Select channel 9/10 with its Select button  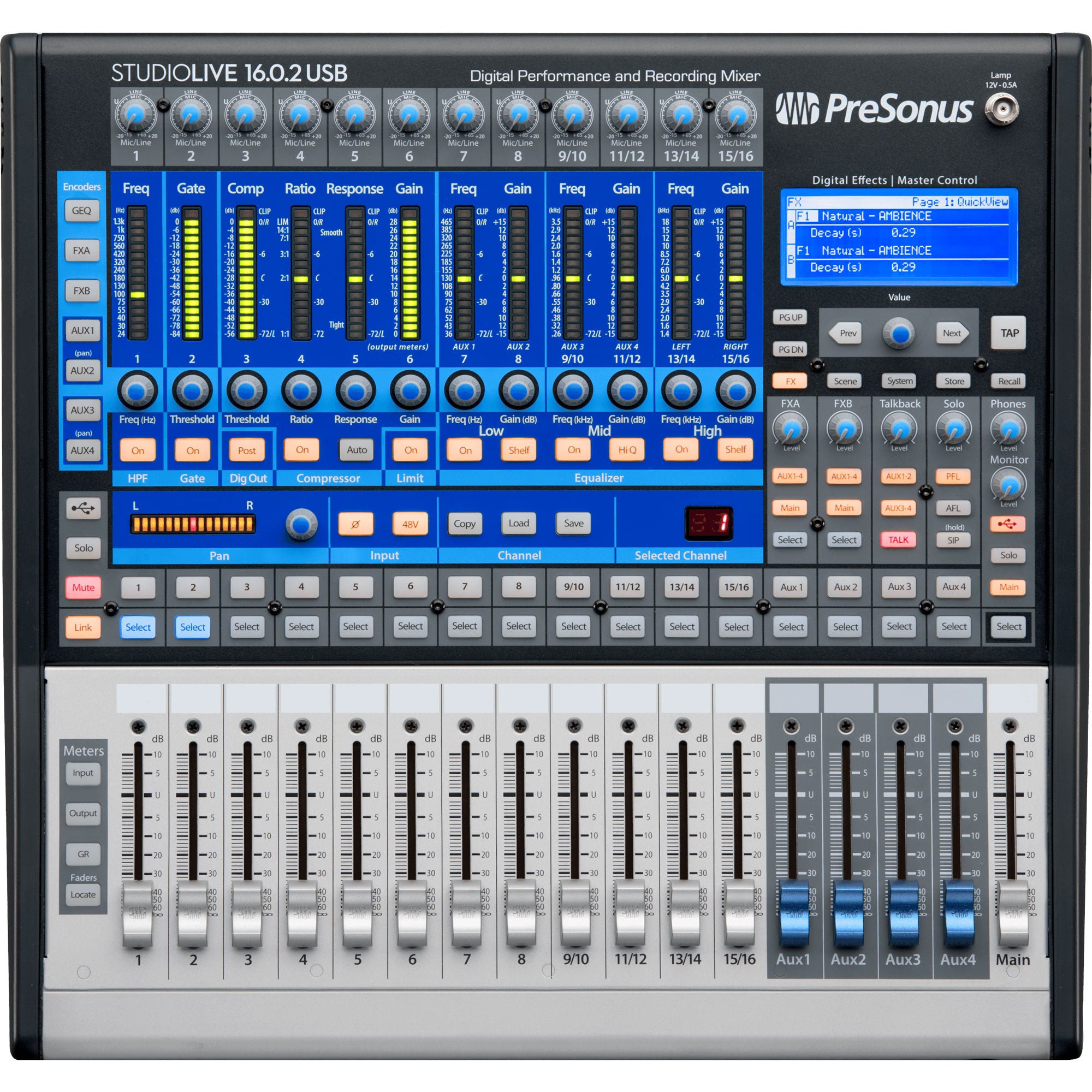pyautogui.click(x=573, y=627)
